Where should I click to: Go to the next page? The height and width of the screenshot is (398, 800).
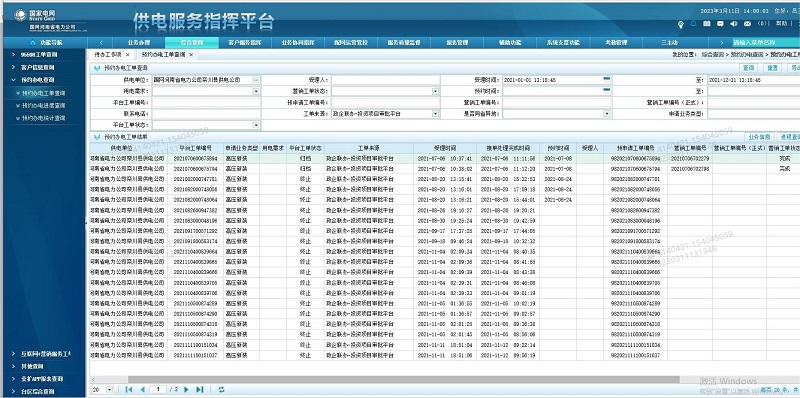[x=186, y=389]
